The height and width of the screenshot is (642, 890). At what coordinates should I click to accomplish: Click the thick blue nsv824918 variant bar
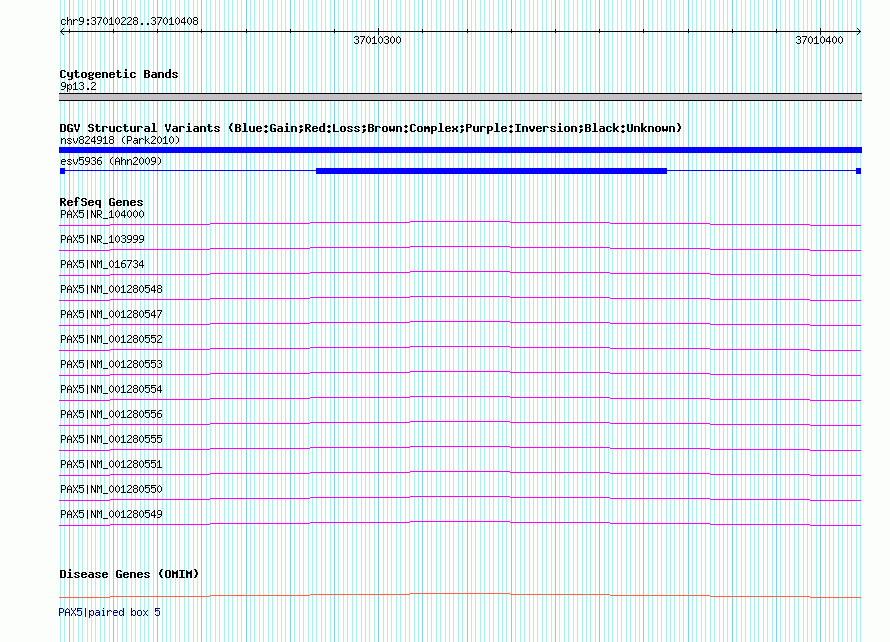tap(460, 150)
